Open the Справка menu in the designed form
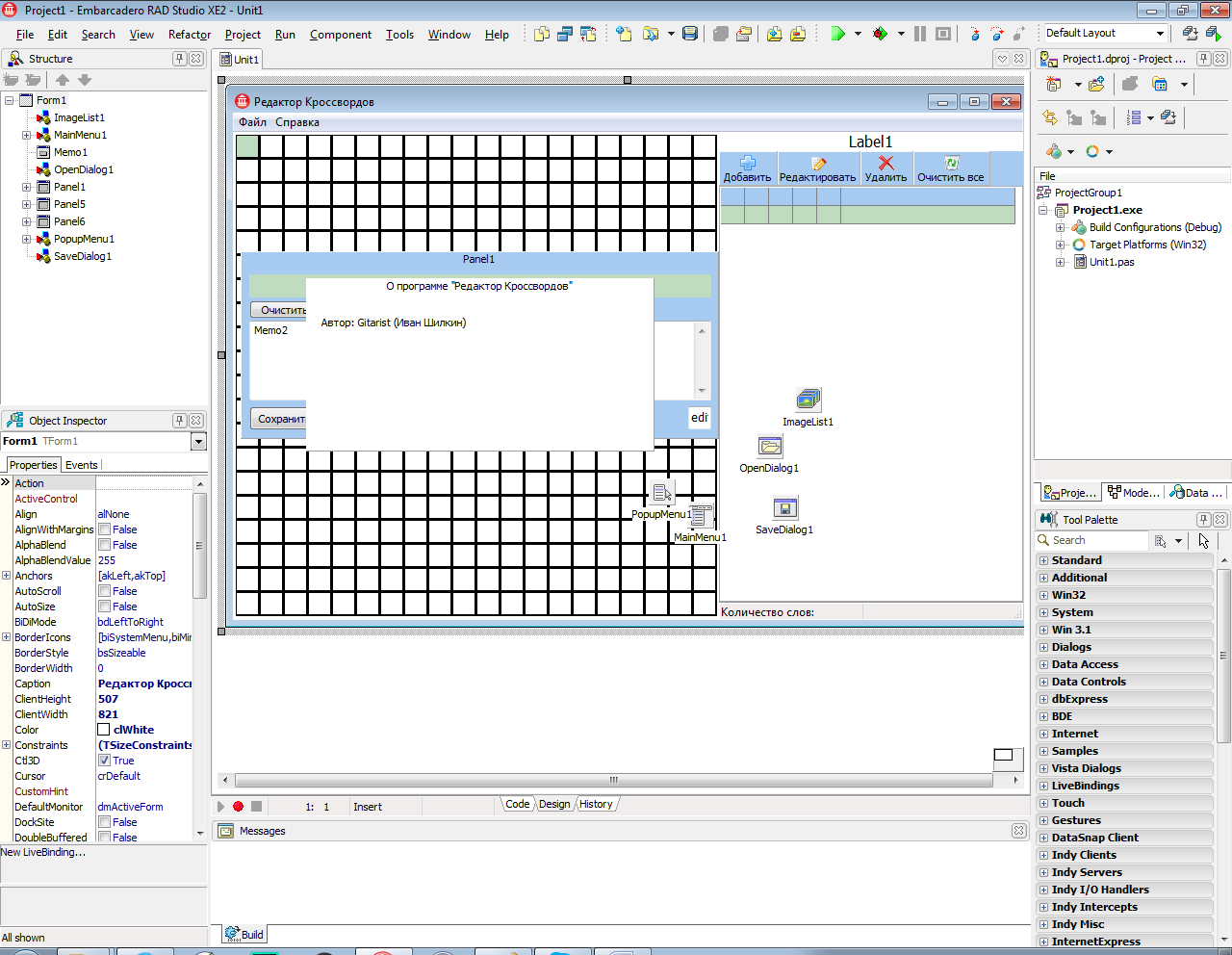Image resolution: width=1232 pixels, height=955 pixels. tap(297, 122)
